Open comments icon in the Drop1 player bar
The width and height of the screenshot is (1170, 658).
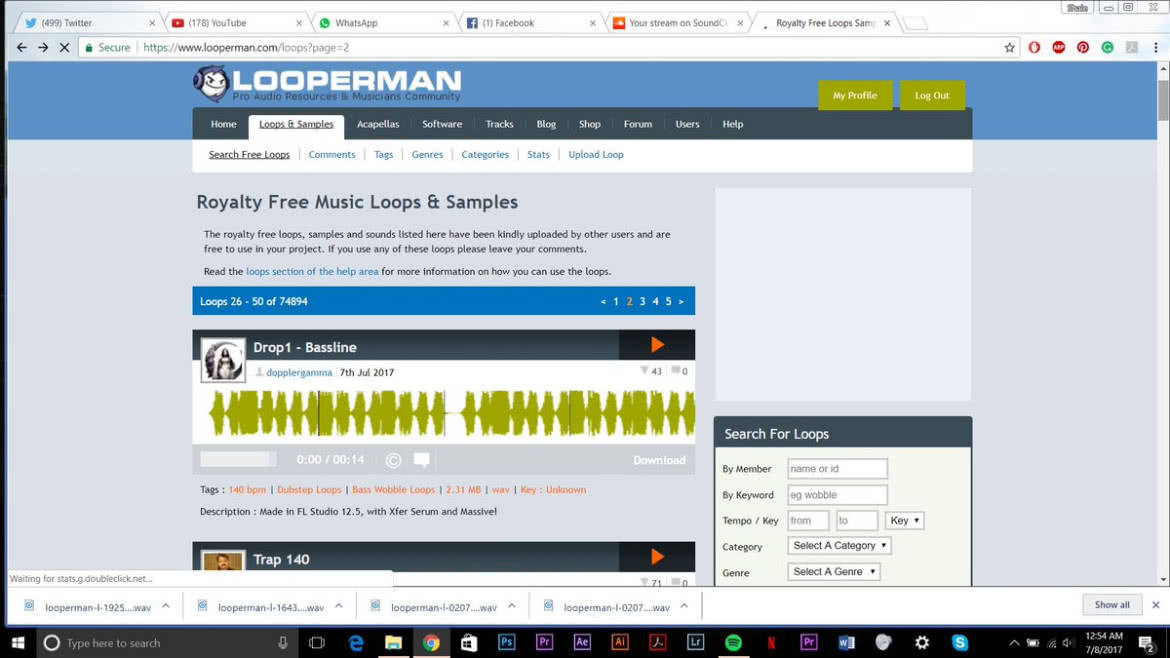click(x=422, y=460)
